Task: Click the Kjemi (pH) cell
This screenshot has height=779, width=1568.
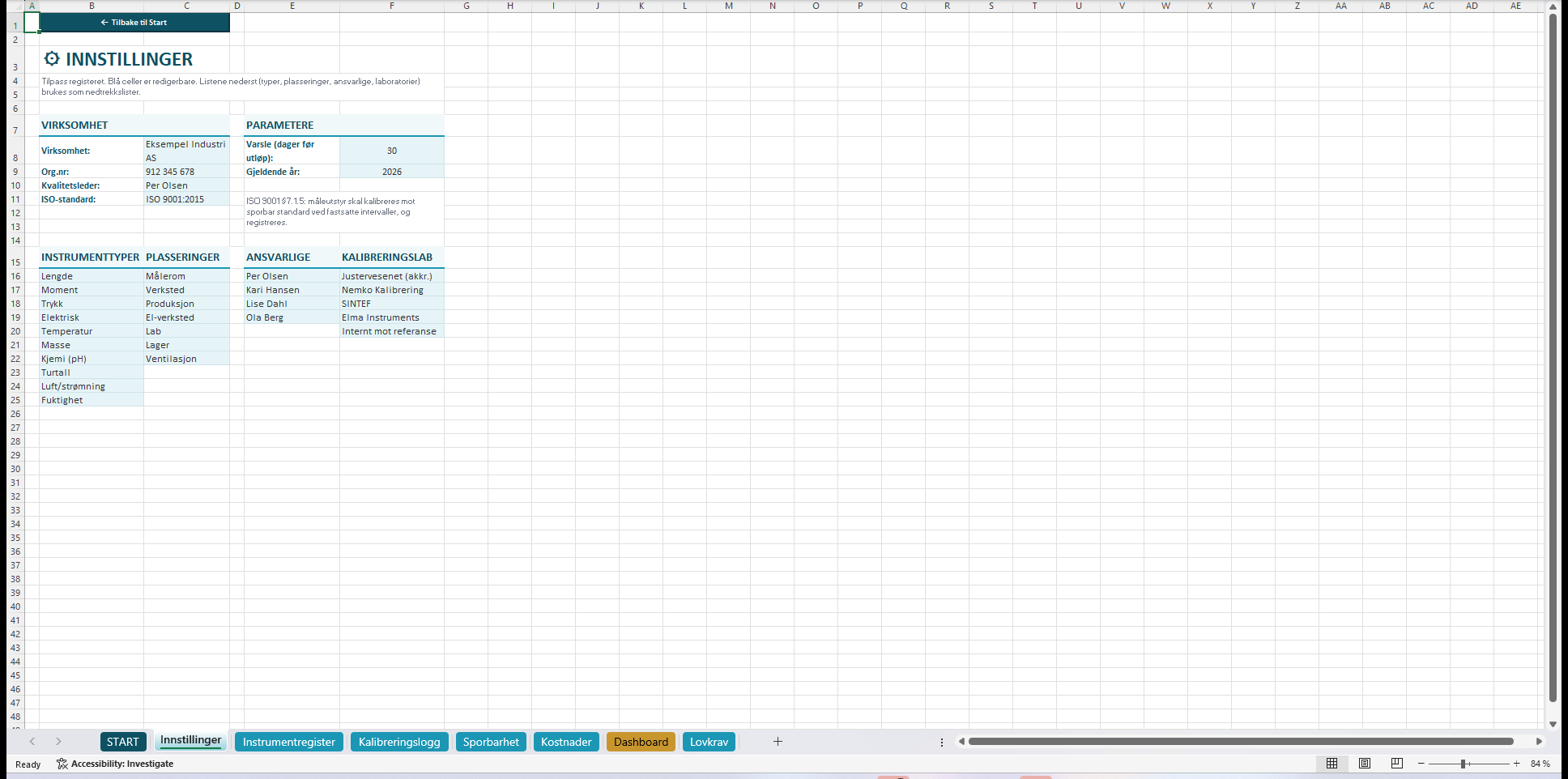Action: [92, 359]
